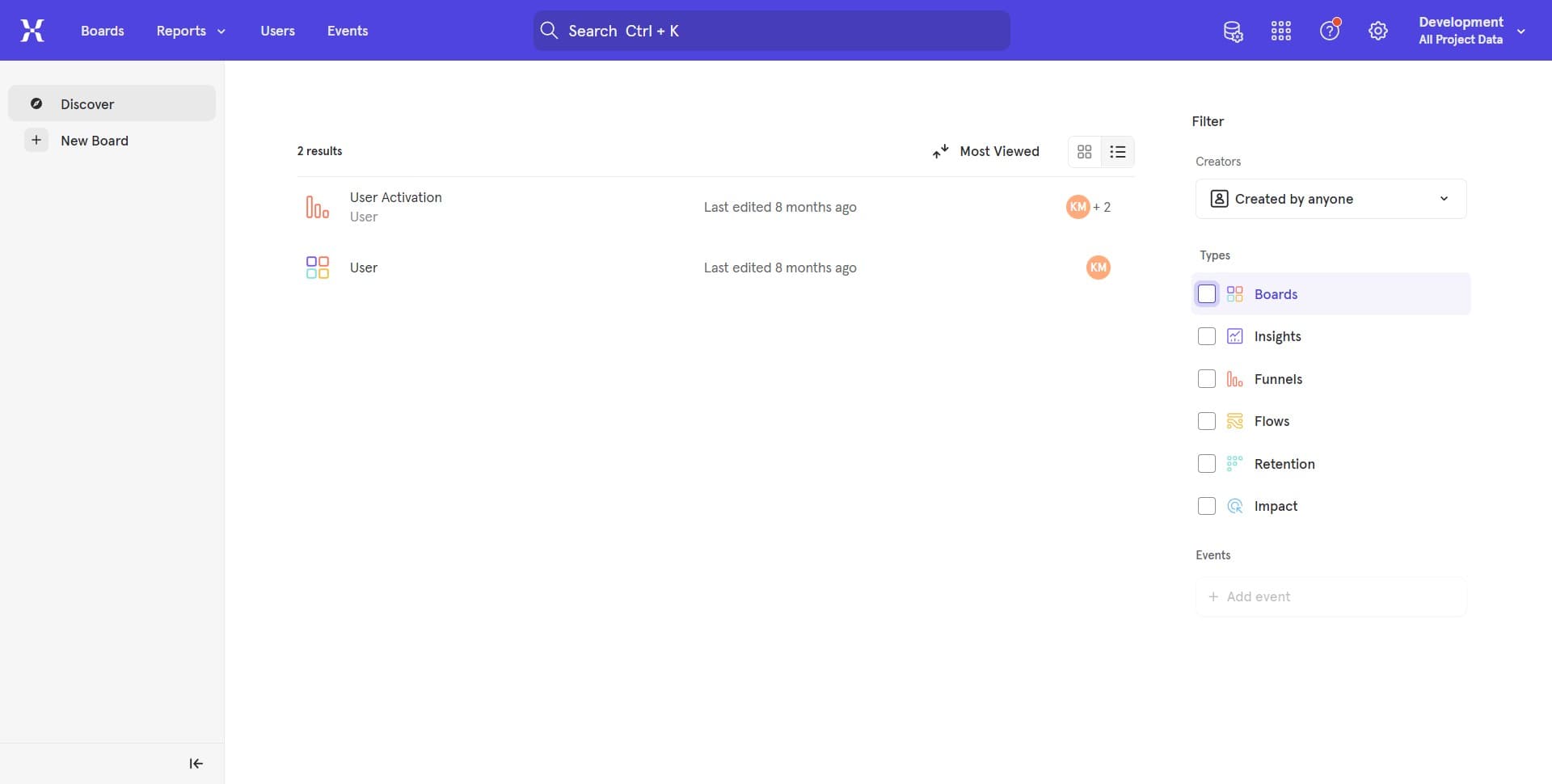
Task: Open the app switcher grid icon
Action: [1280, 31]
